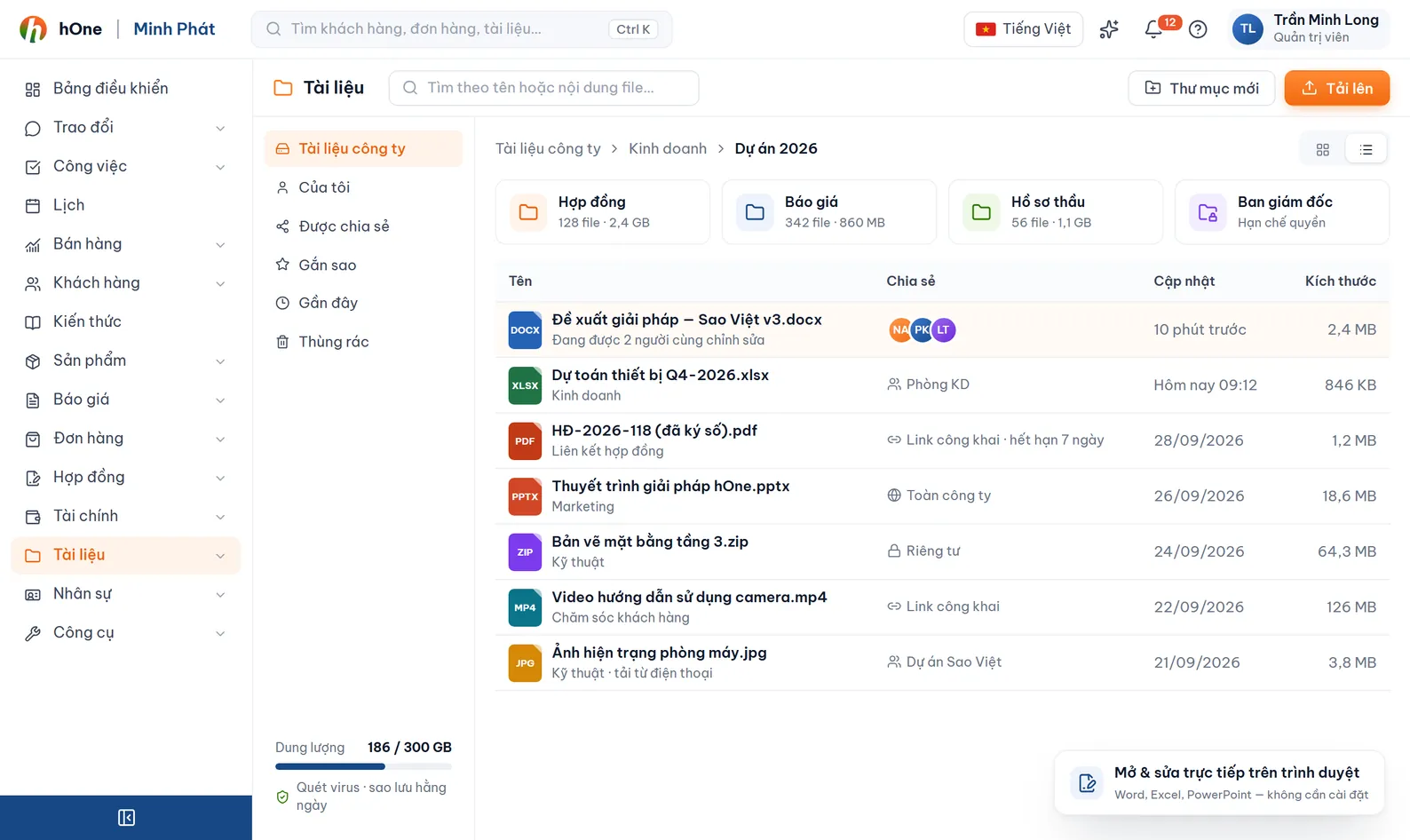This screenshot has width=1410, height=840.
Task: Click the ZIP icon of Bản vẽ mặt bằng
Action: 525,551
